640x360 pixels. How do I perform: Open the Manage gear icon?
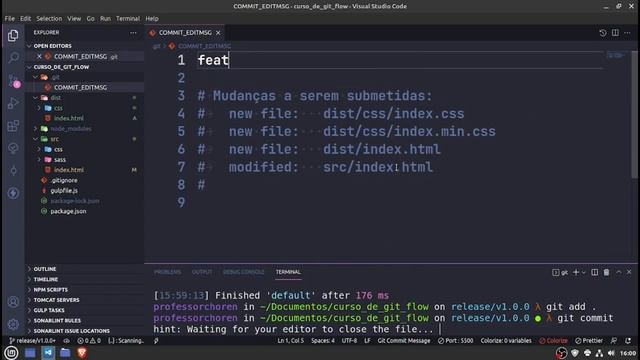(13, 324)
